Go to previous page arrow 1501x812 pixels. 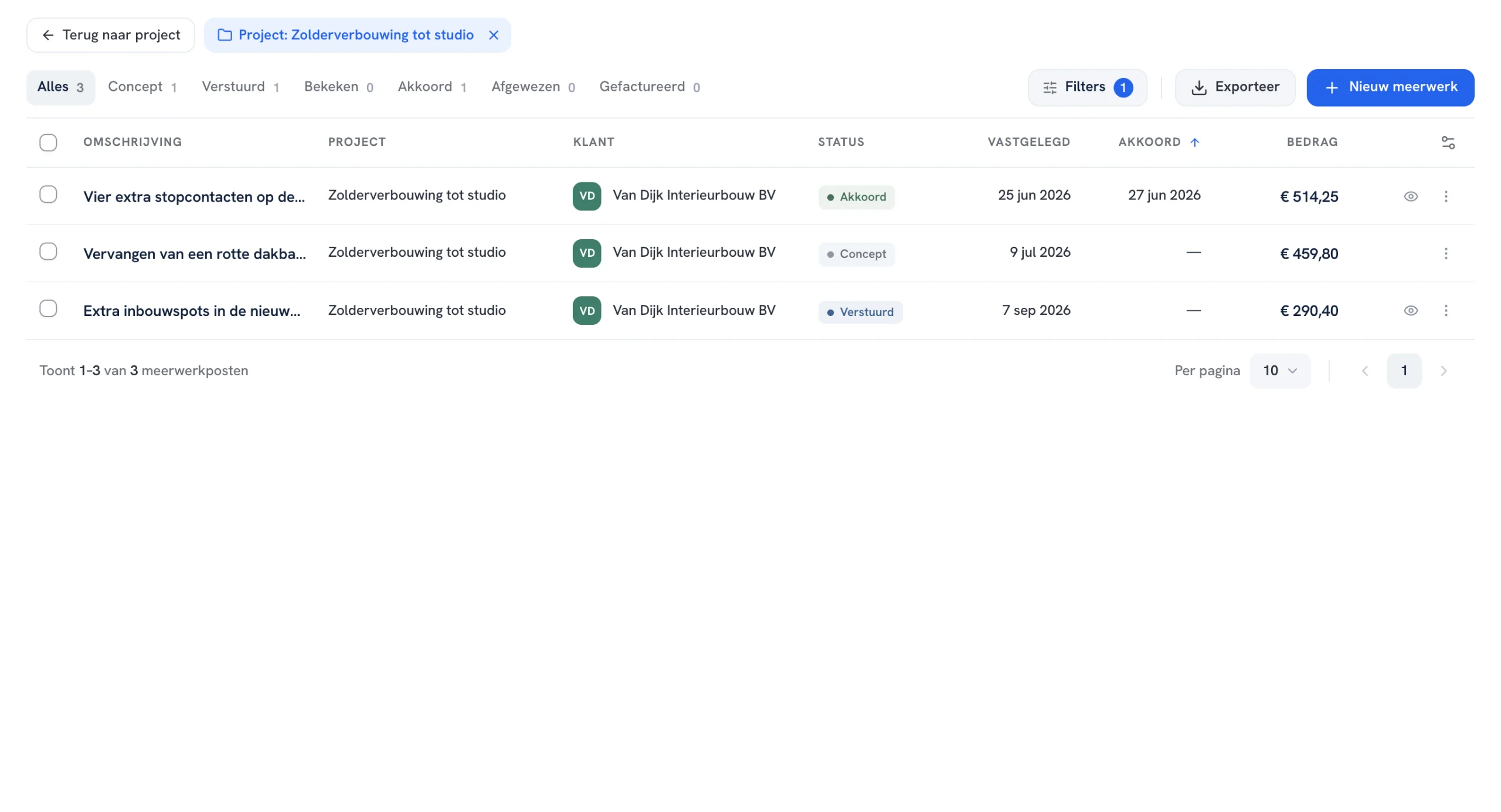pyautogui.click(x=1365, y=371)
